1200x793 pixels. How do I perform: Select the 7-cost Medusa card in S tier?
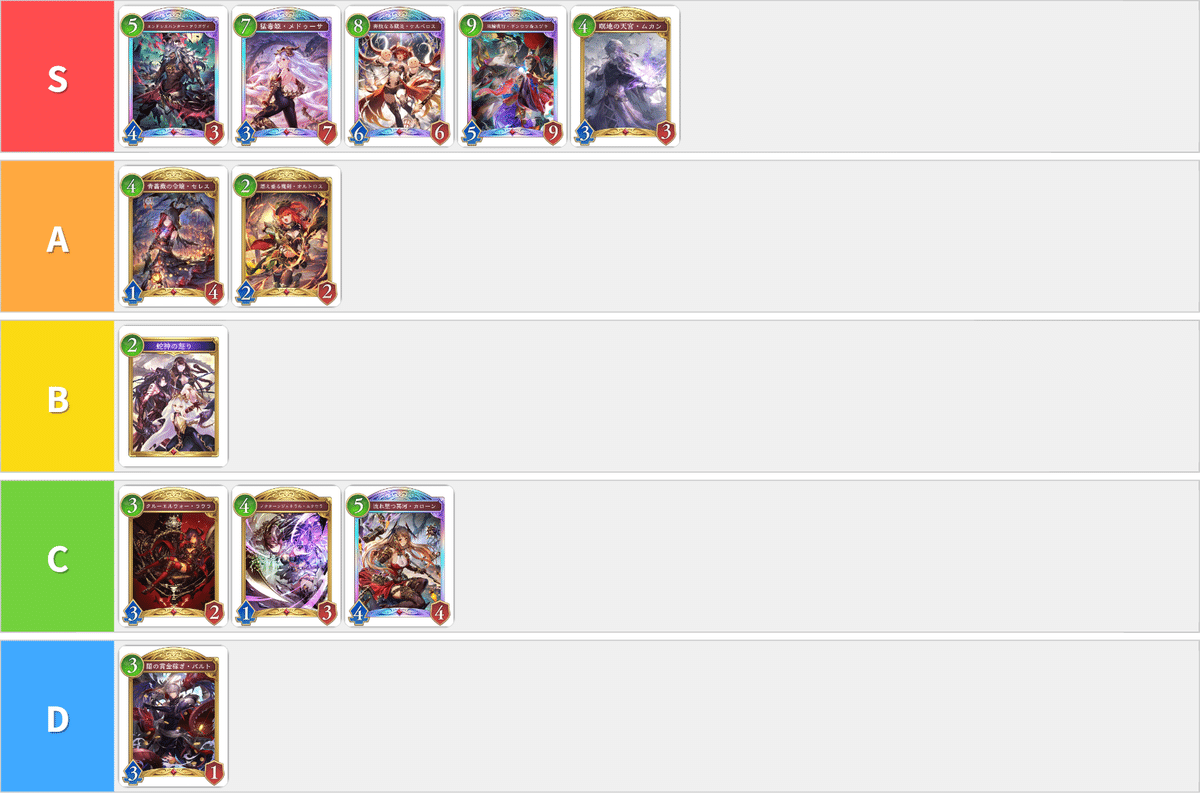286,77
